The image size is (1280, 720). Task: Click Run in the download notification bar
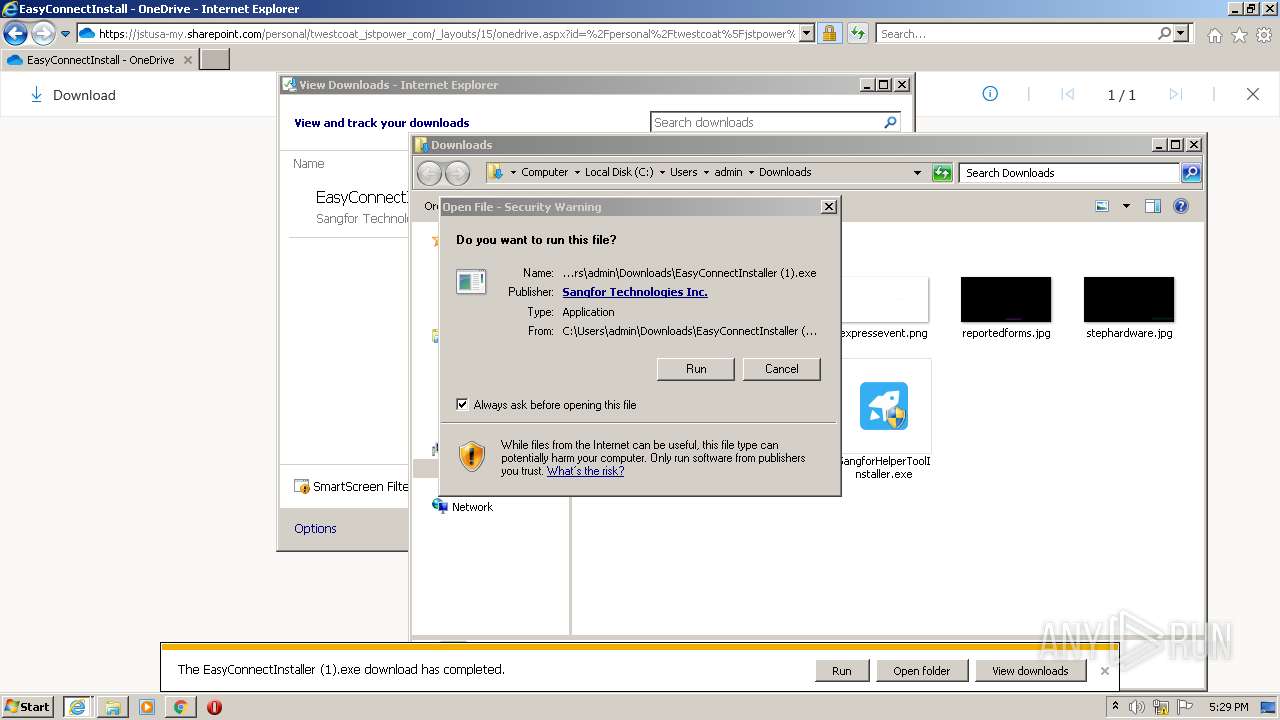(x=842, y=671)
